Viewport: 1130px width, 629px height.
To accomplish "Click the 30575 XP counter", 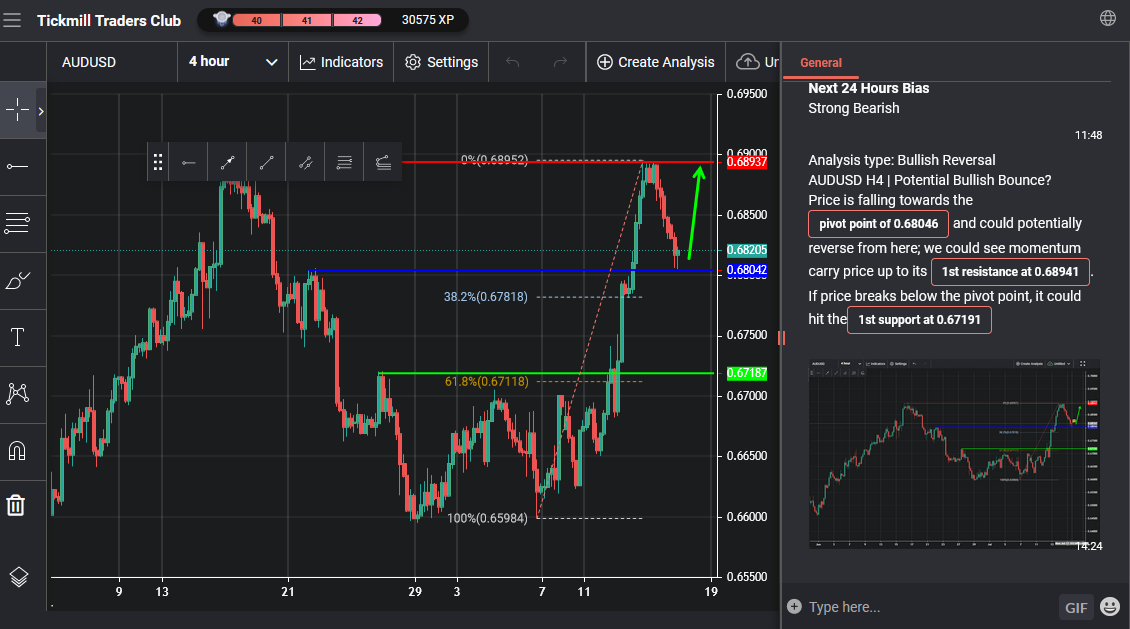I will (427, 20).
